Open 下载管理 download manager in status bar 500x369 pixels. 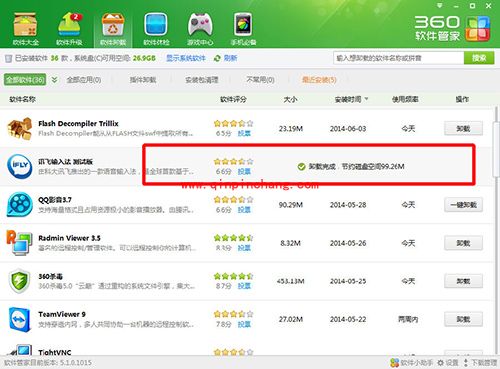[x=481, y=363]
